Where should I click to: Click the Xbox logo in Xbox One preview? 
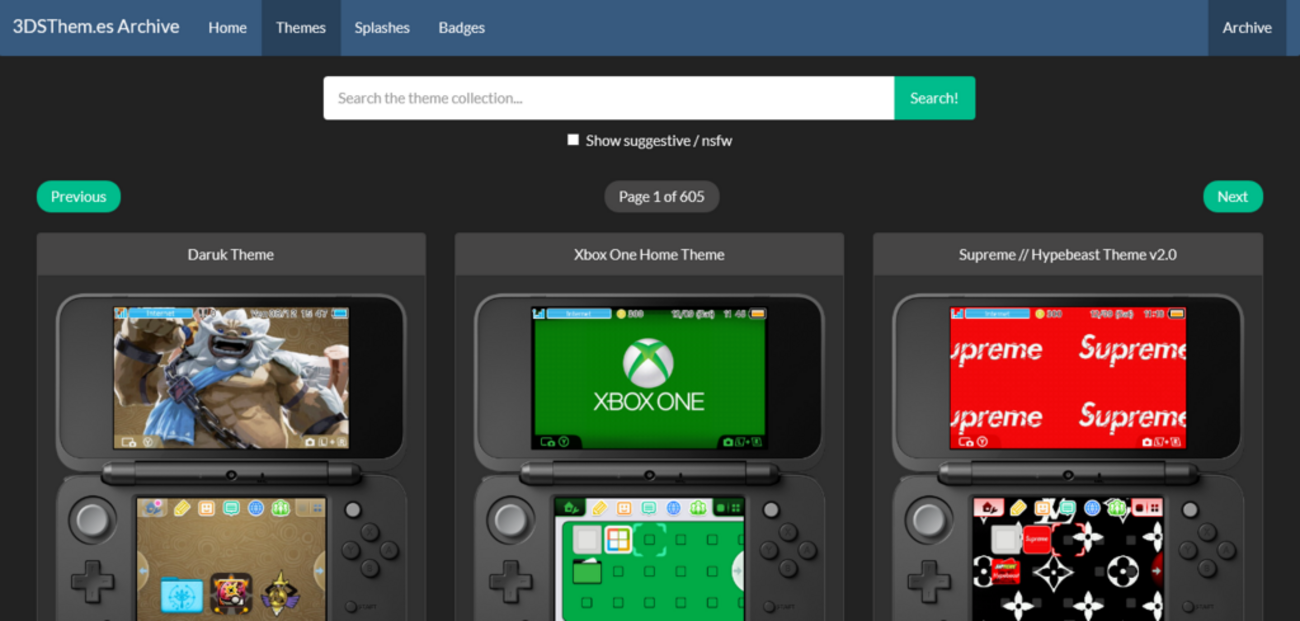point(648,363)
